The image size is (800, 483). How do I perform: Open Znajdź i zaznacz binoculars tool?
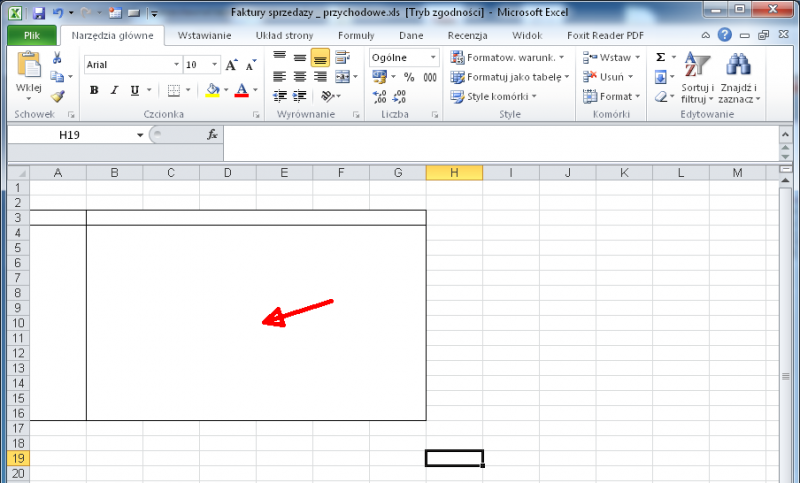pyautogui.click(x=739, y=66)
